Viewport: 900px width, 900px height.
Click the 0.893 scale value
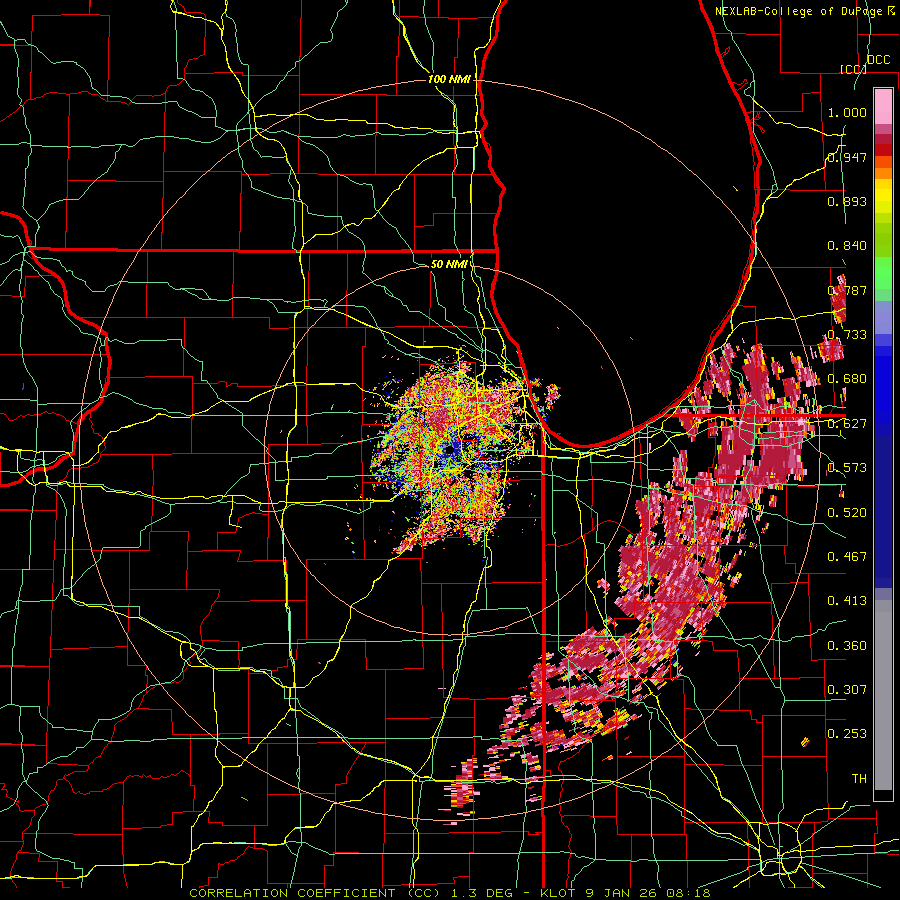847,201
